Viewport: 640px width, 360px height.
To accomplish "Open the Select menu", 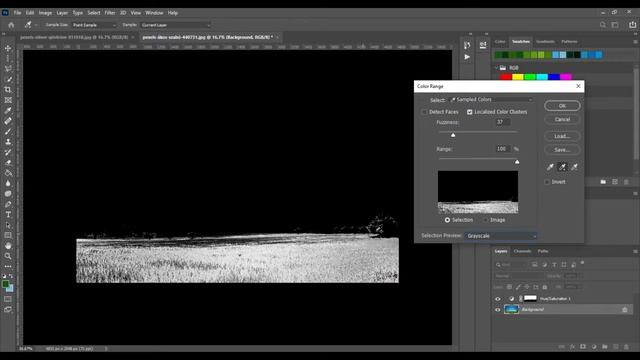I will pyautogui.click(x=93, y=13).
